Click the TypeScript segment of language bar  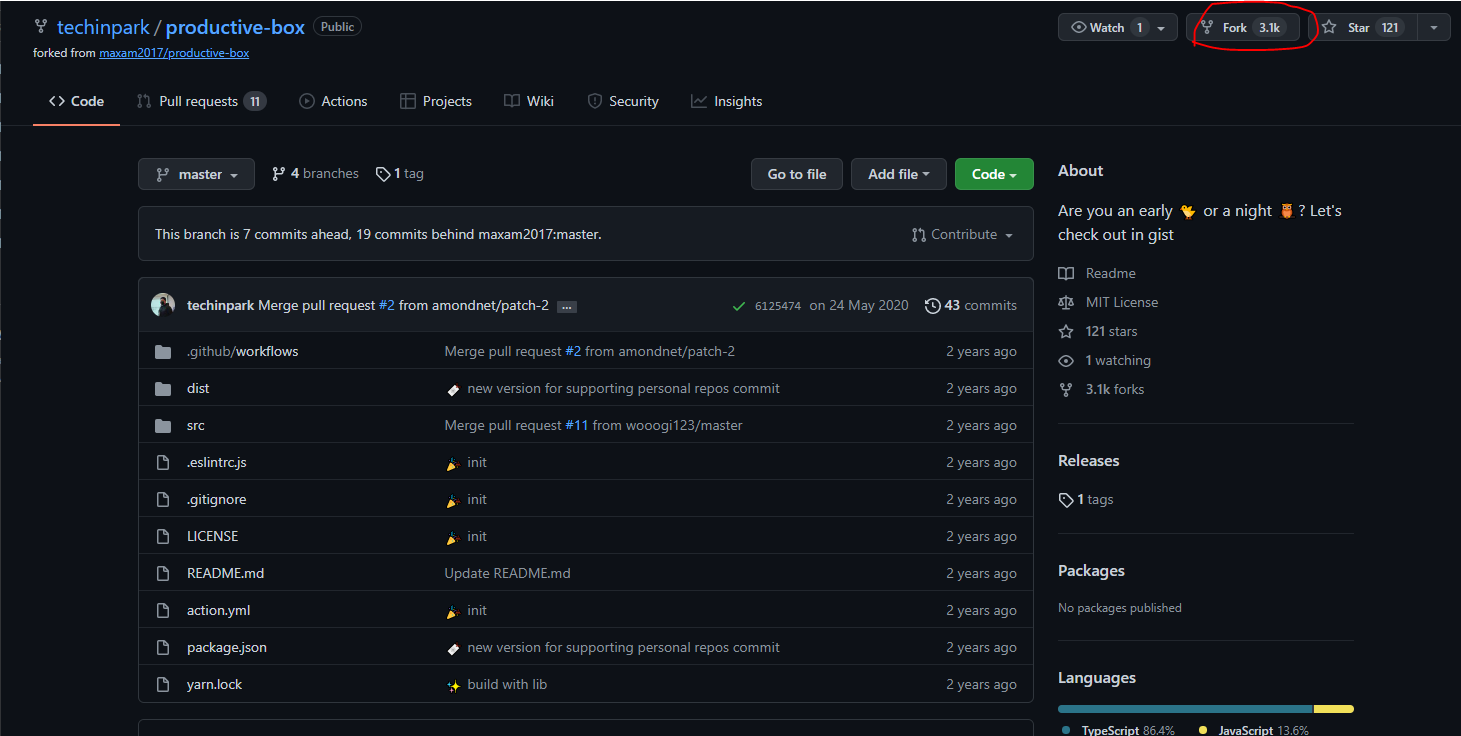(x=1185, y=709)
